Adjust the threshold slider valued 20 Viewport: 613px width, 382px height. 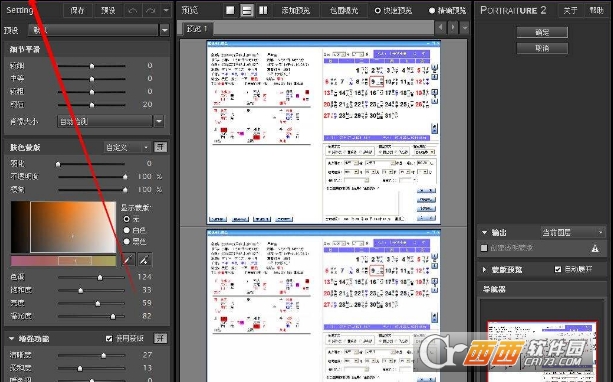(x=92, y=105)
